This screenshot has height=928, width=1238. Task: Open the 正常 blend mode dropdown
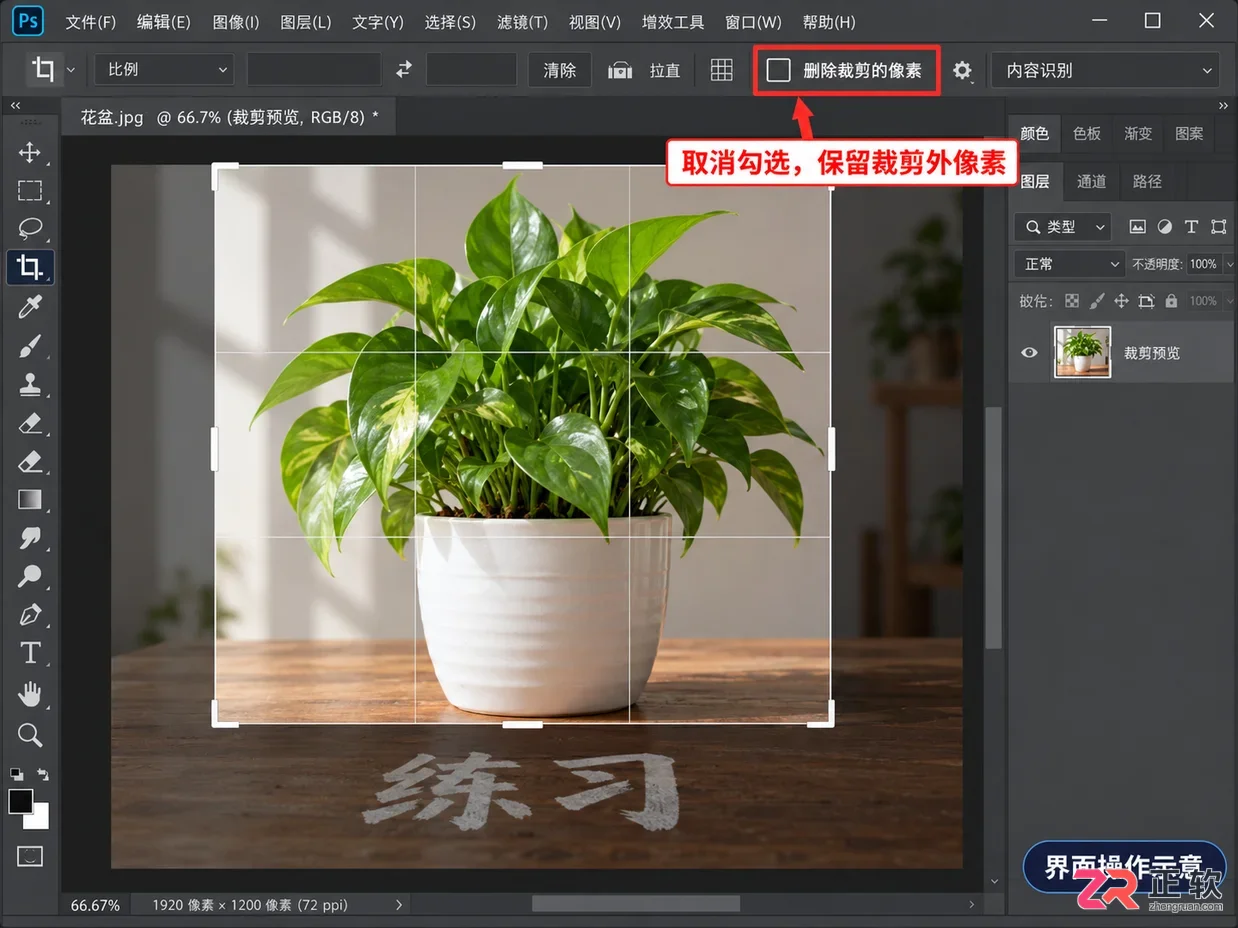coord(1069,264)
